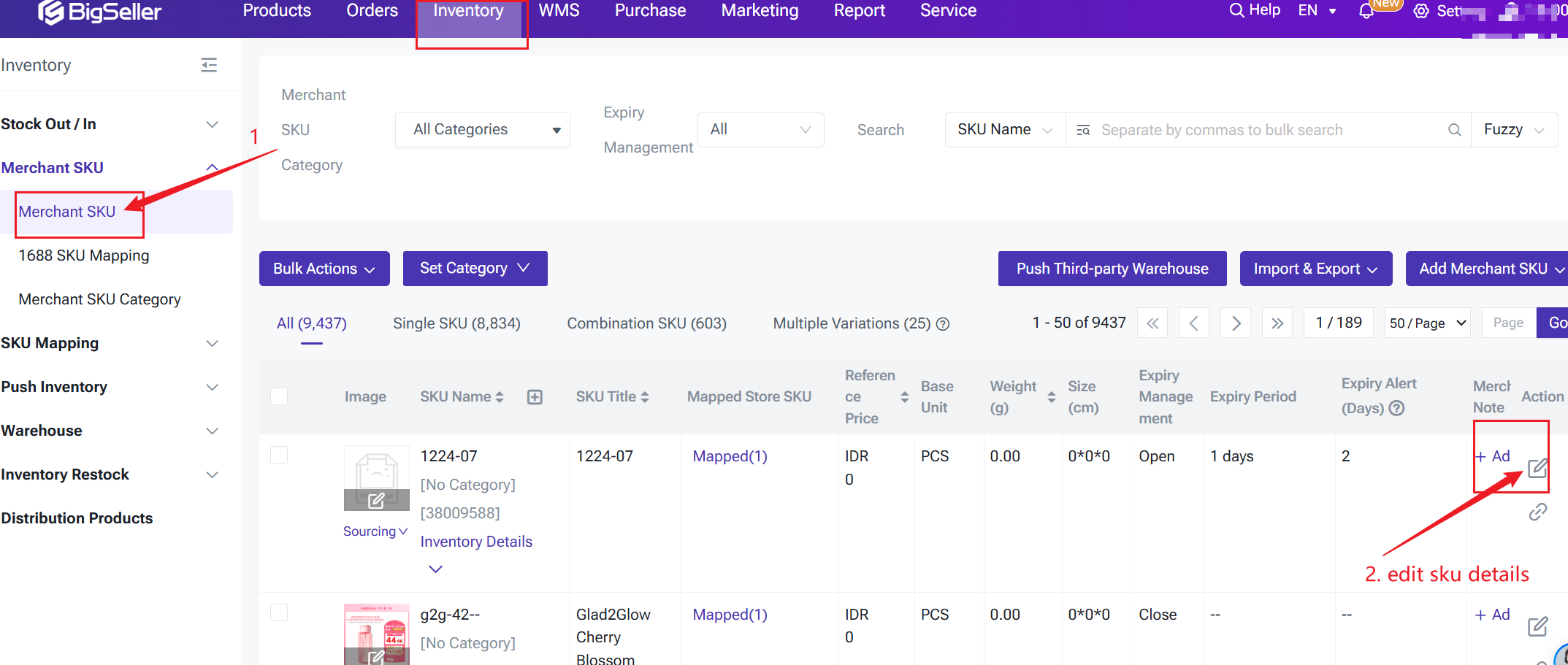Switch to the Combination SKU tab

[646, 323]
